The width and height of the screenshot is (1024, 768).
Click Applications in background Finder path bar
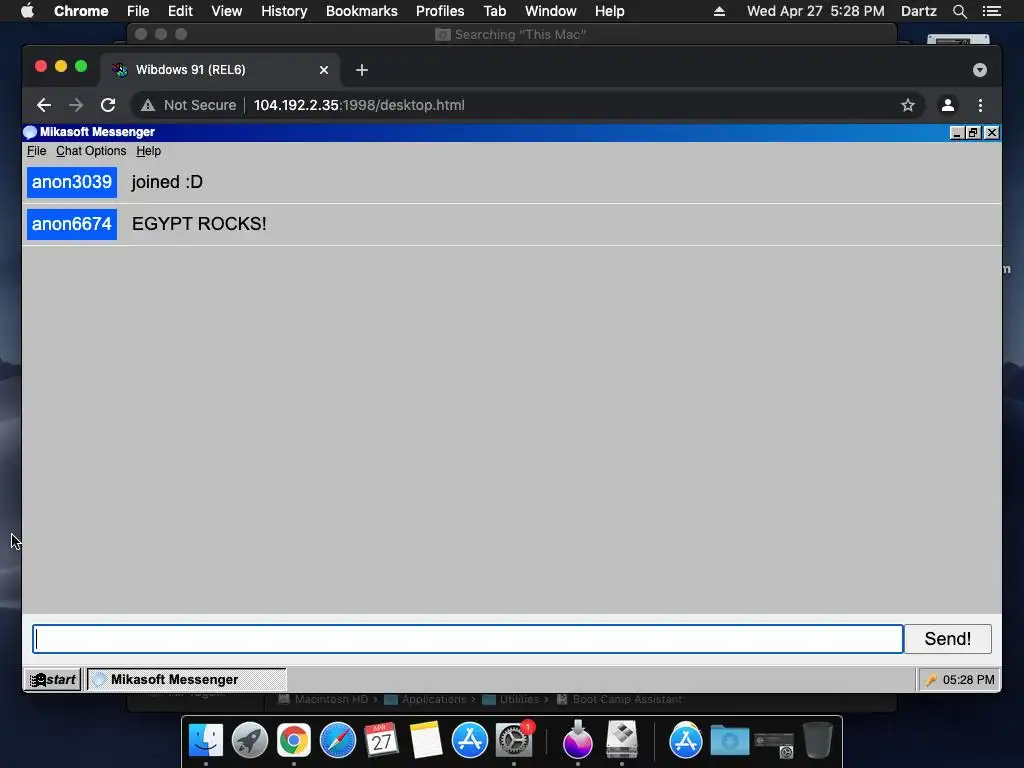[434, 699]
